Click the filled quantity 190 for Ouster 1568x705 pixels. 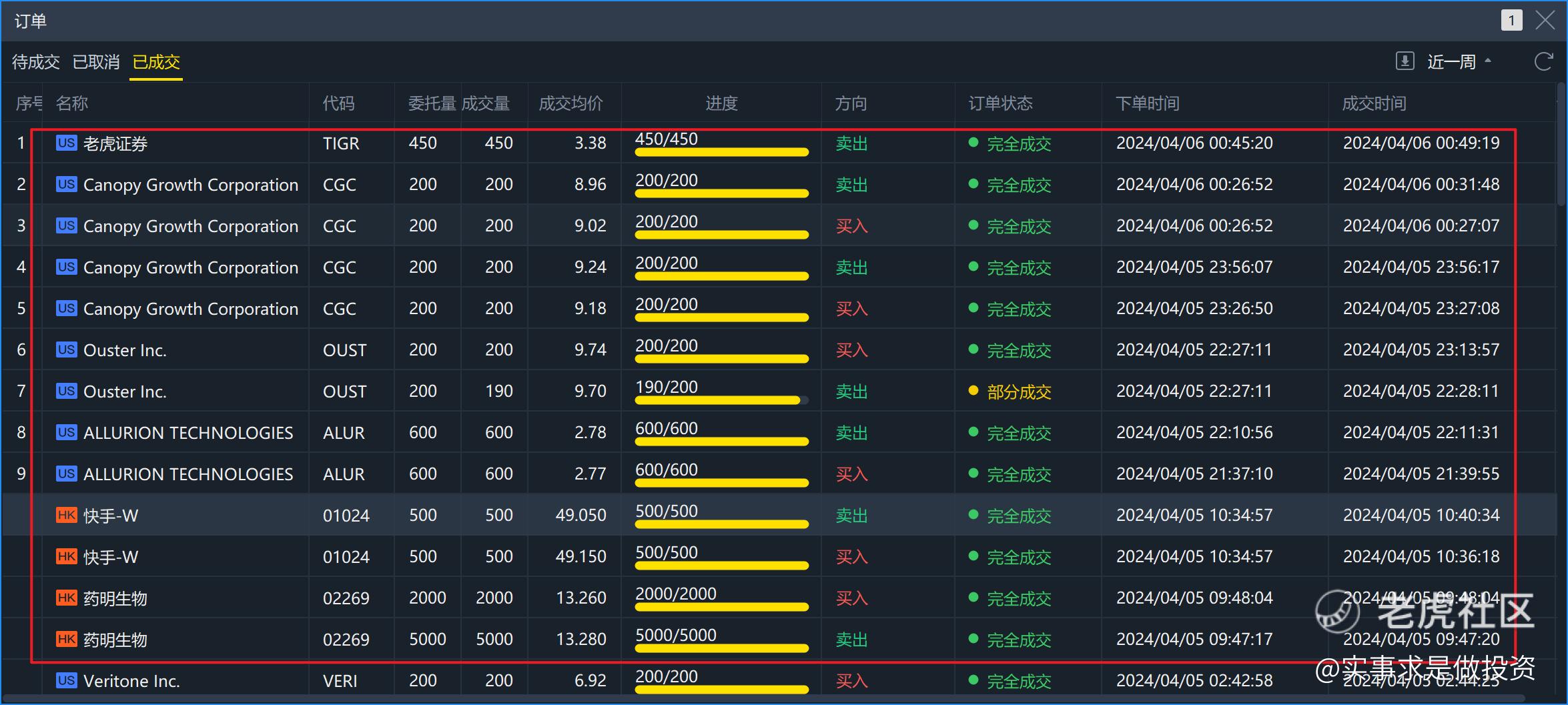(499, 391)
